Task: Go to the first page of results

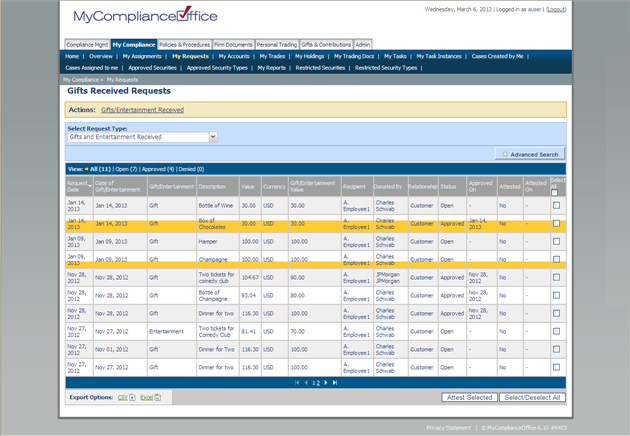Action: [297, 383]
